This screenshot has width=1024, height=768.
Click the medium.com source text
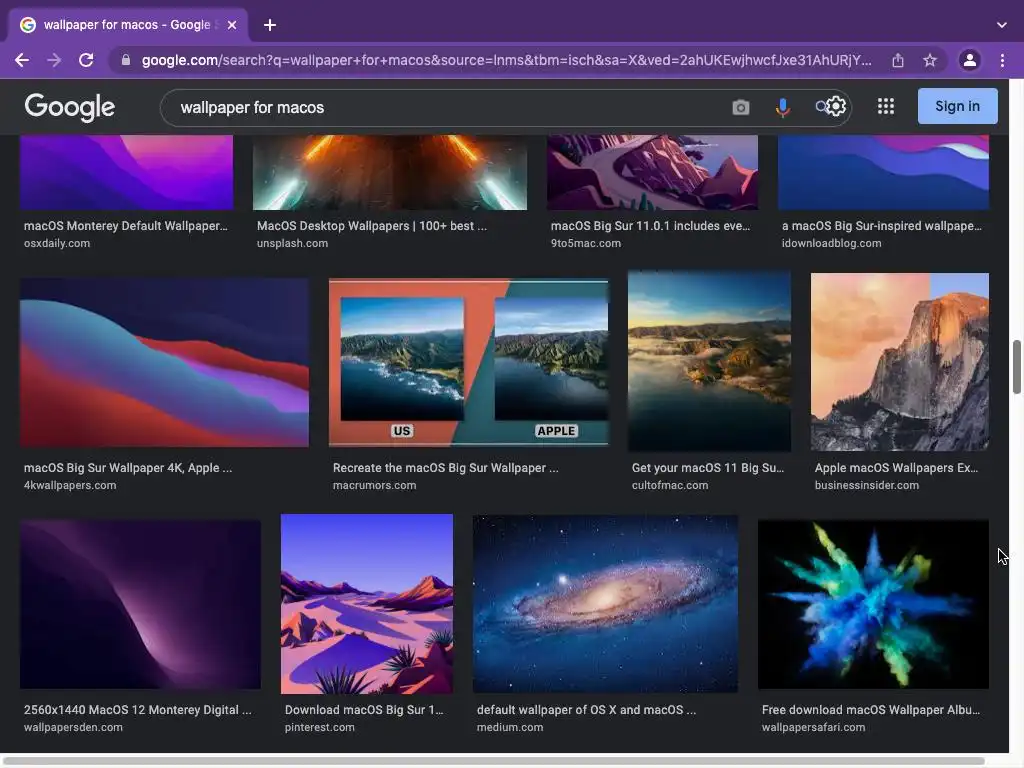(x=510, y=728)
